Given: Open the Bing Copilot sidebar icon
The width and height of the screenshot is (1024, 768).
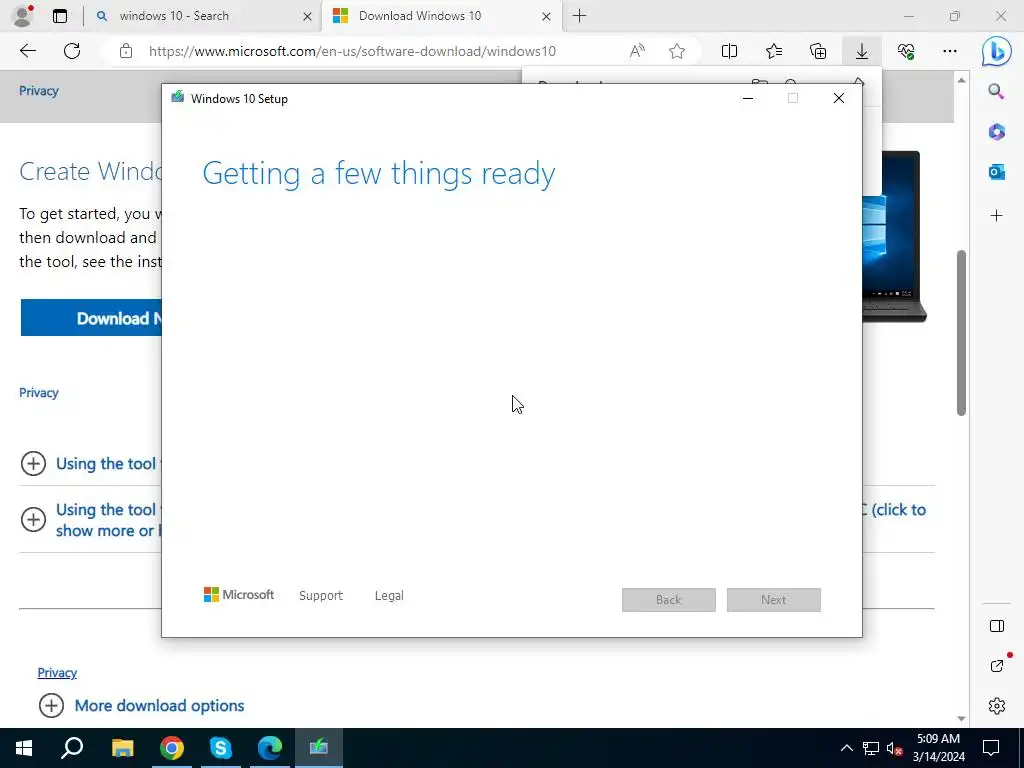Looking at the screenshot, I should point(997,52).
